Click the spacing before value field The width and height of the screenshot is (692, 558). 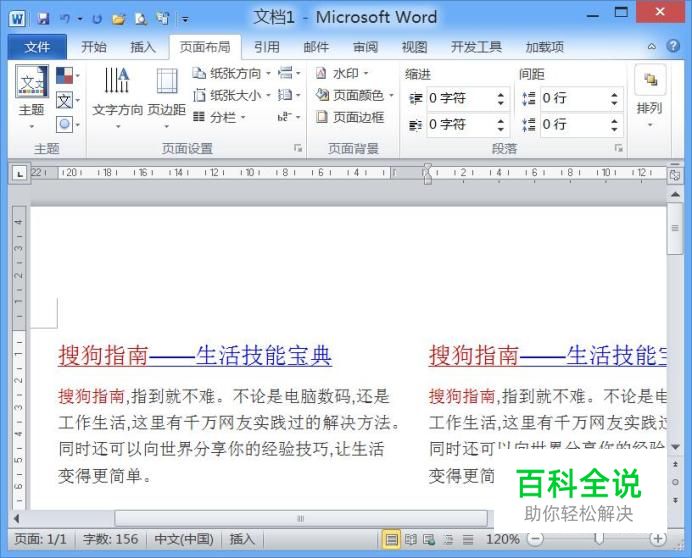574,98
